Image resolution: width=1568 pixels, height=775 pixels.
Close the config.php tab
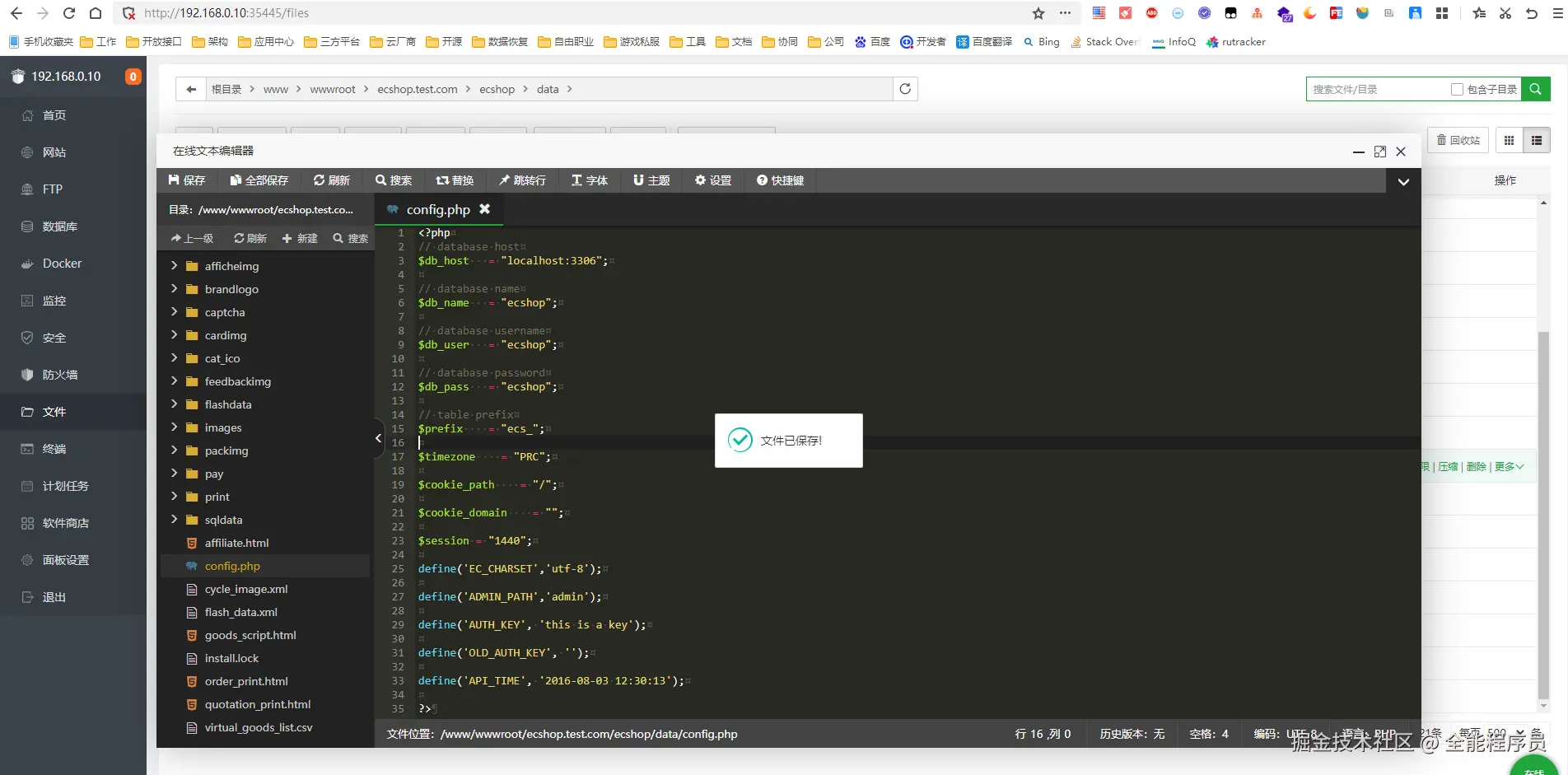click(x=485, y=209)
